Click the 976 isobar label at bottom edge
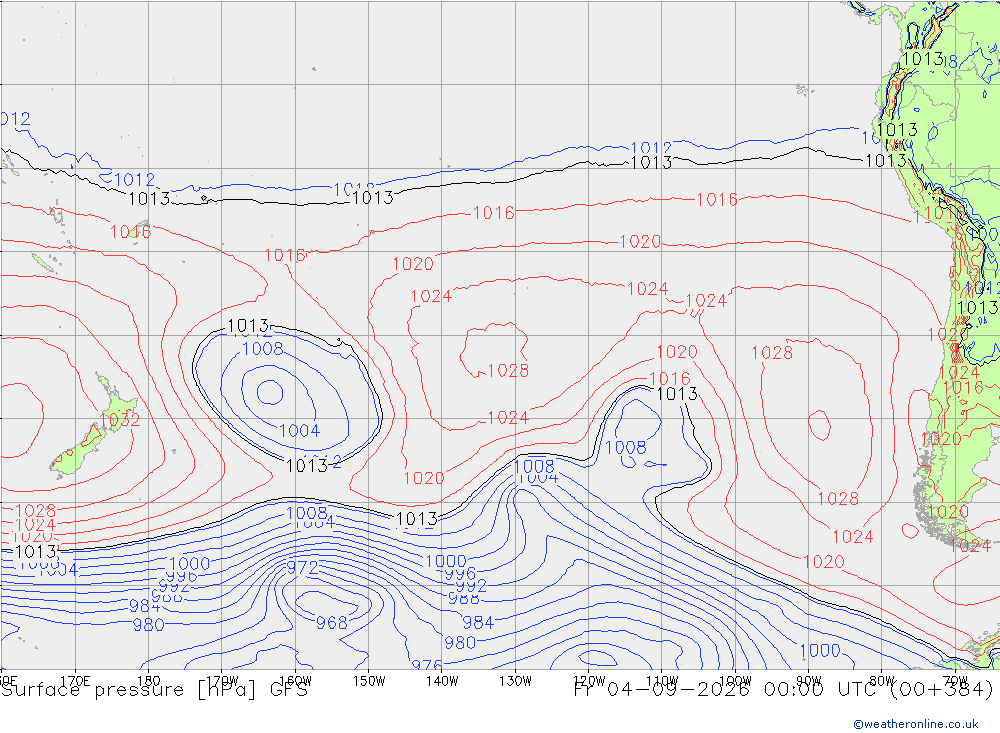This screenshot has width=1000, height=733. tap(427, 665)
